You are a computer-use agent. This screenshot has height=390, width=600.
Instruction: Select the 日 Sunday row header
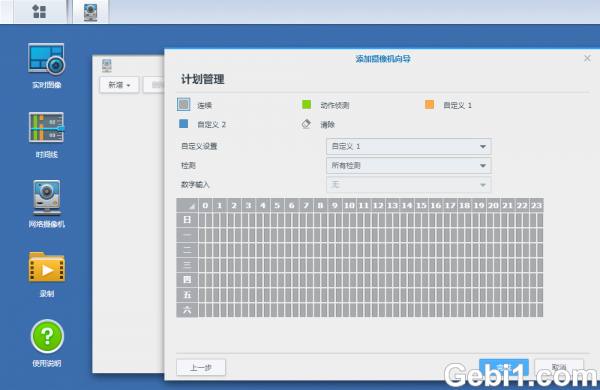click(187, 220)
